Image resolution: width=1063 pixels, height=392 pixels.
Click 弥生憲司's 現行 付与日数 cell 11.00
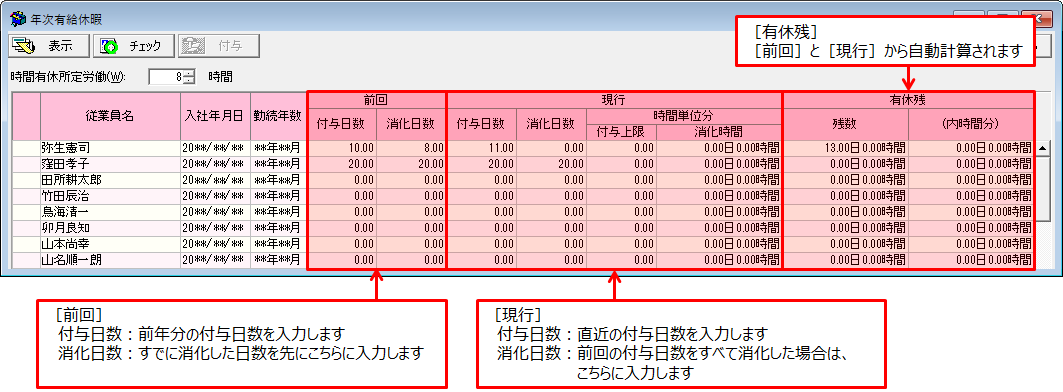481,147
